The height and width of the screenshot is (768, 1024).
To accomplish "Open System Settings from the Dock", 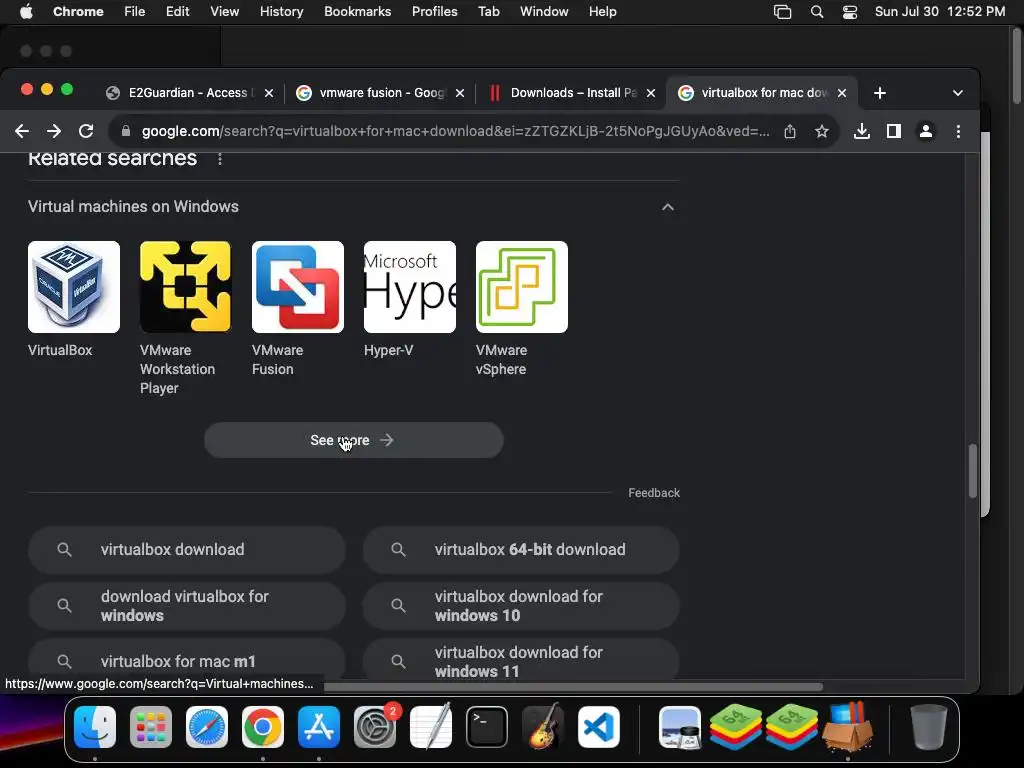I will [x=375, y=727].
